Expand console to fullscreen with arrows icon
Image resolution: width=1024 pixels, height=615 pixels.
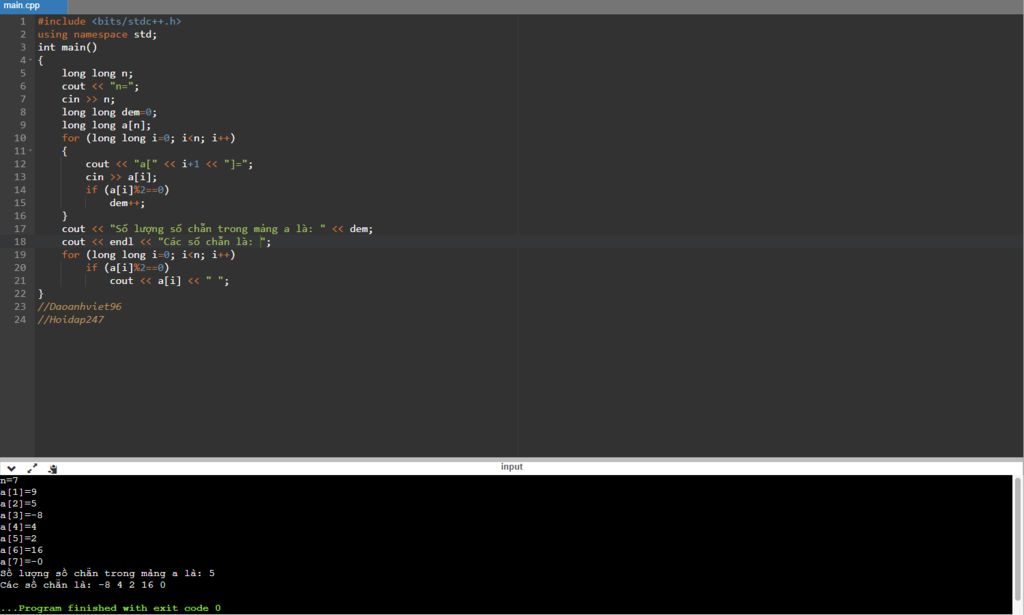click(32, 469)
